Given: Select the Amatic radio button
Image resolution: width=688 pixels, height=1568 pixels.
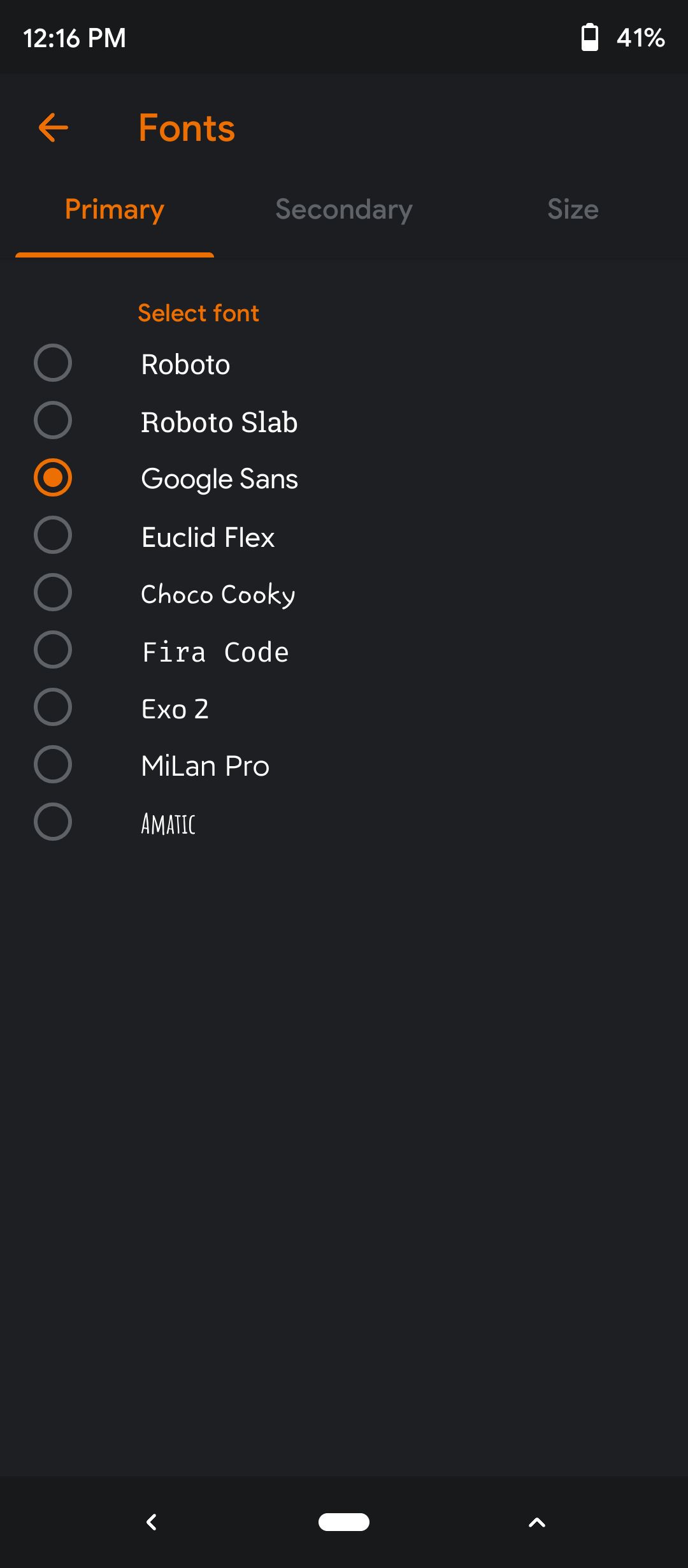Looking at the screenshot, I should [53, 822].
